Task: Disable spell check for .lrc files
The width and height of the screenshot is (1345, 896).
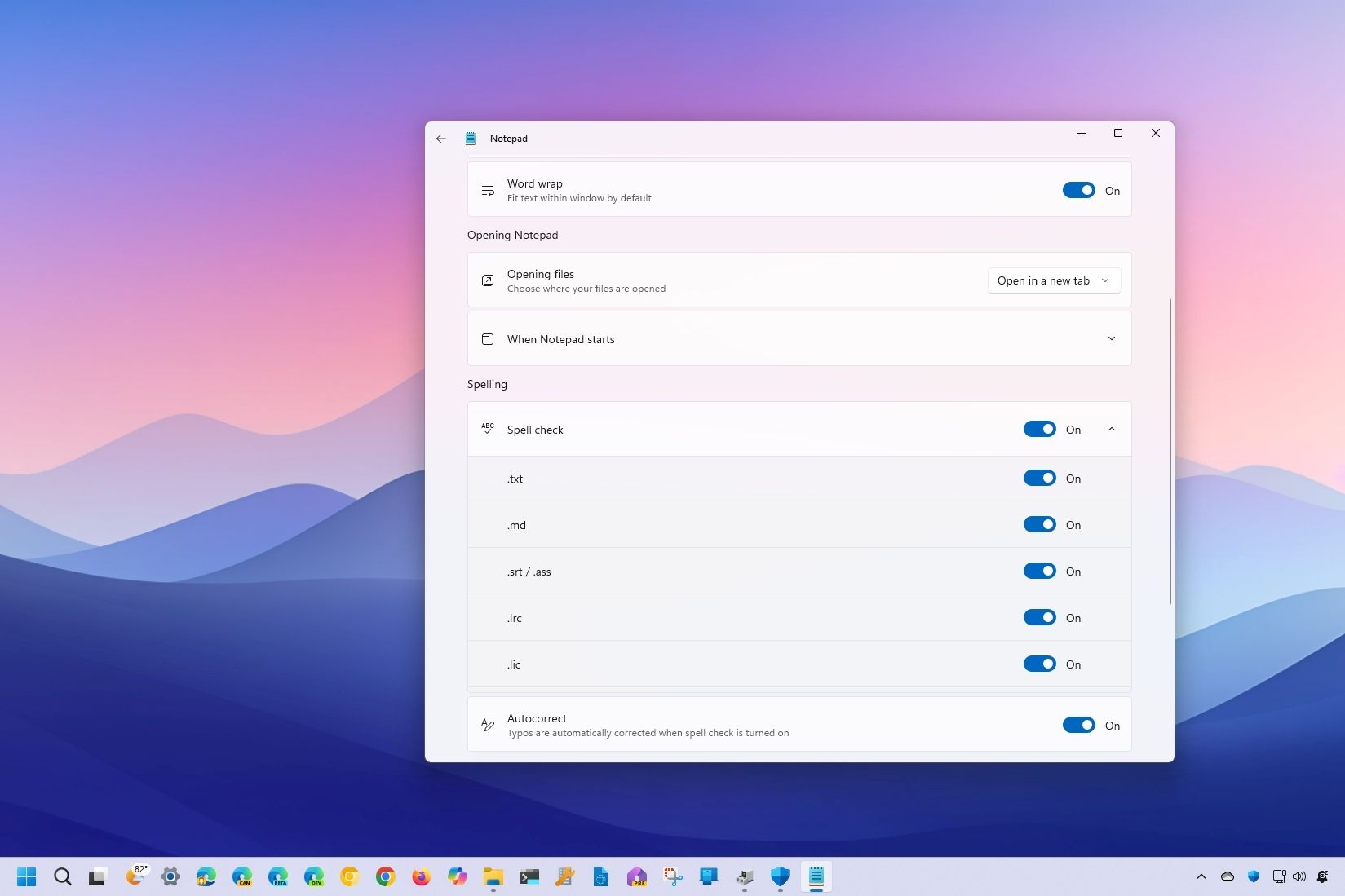Action: [1039, 617]
